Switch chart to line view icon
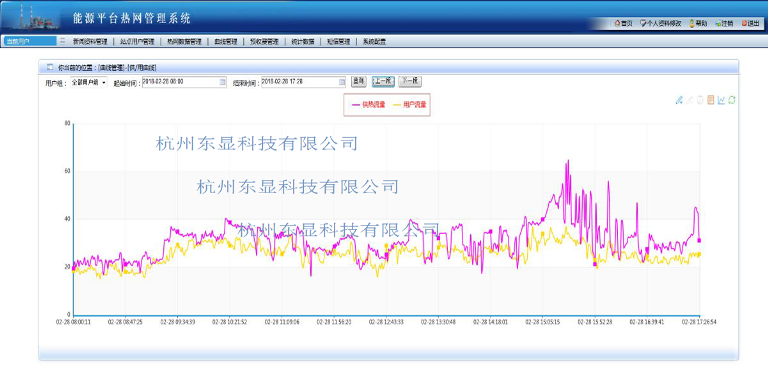This screenshot has width=768, height=370. (721, 100)
